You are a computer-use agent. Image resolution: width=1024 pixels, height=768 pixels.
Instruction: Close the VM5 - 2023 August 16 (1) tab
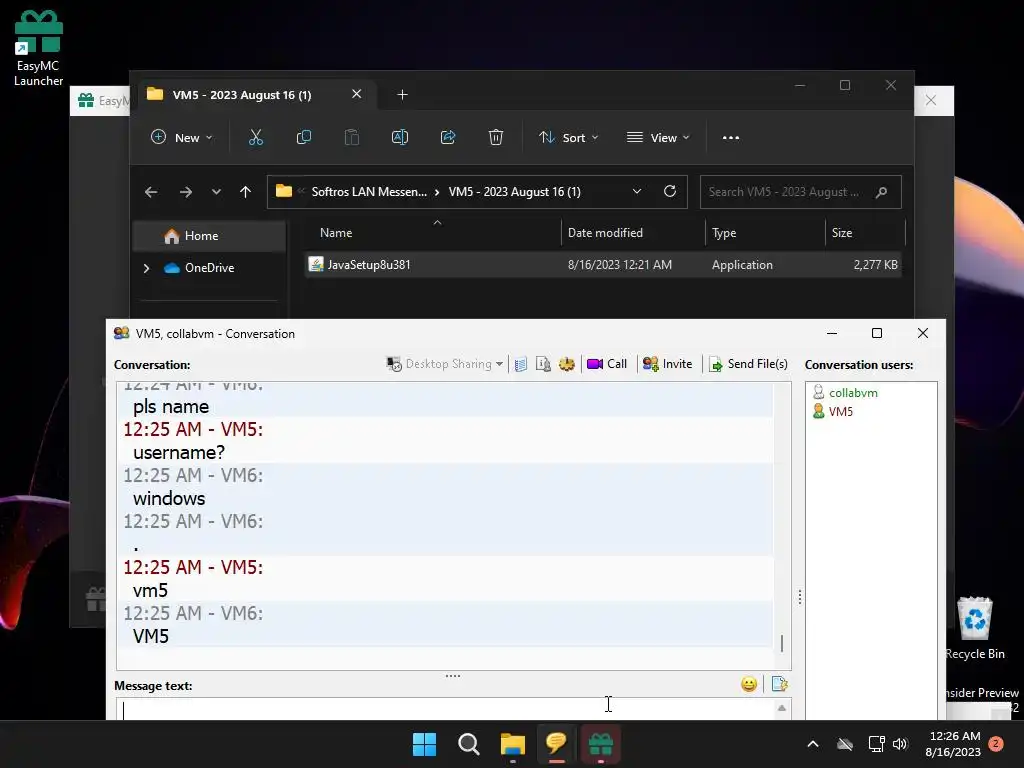coord(357,94)
